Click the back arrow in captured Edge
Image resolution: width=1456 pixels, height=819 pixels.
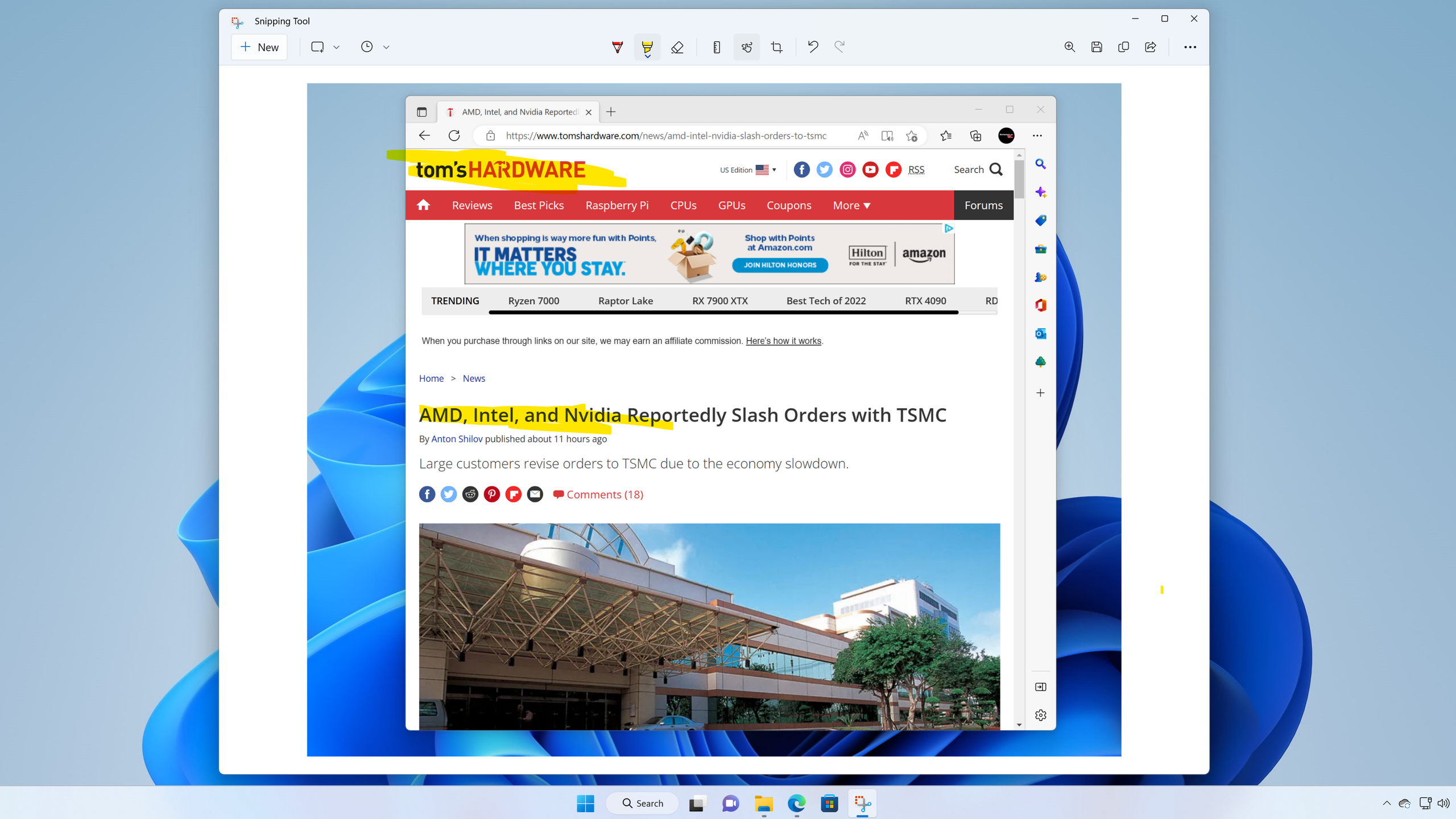coord(424,135)
